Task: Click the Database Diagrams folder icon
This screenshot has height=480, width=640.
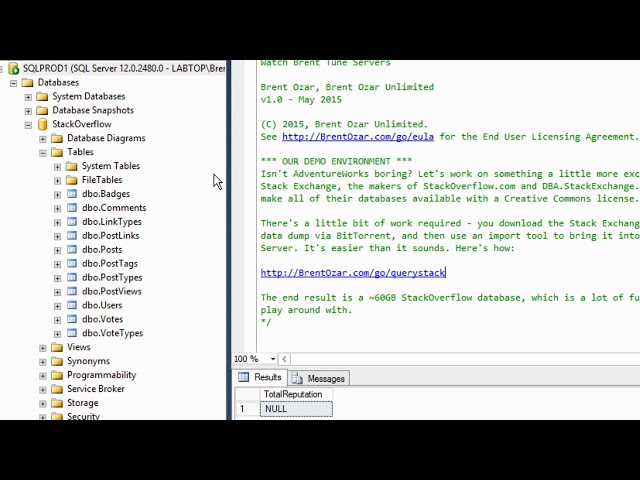Action: [57, 138]
